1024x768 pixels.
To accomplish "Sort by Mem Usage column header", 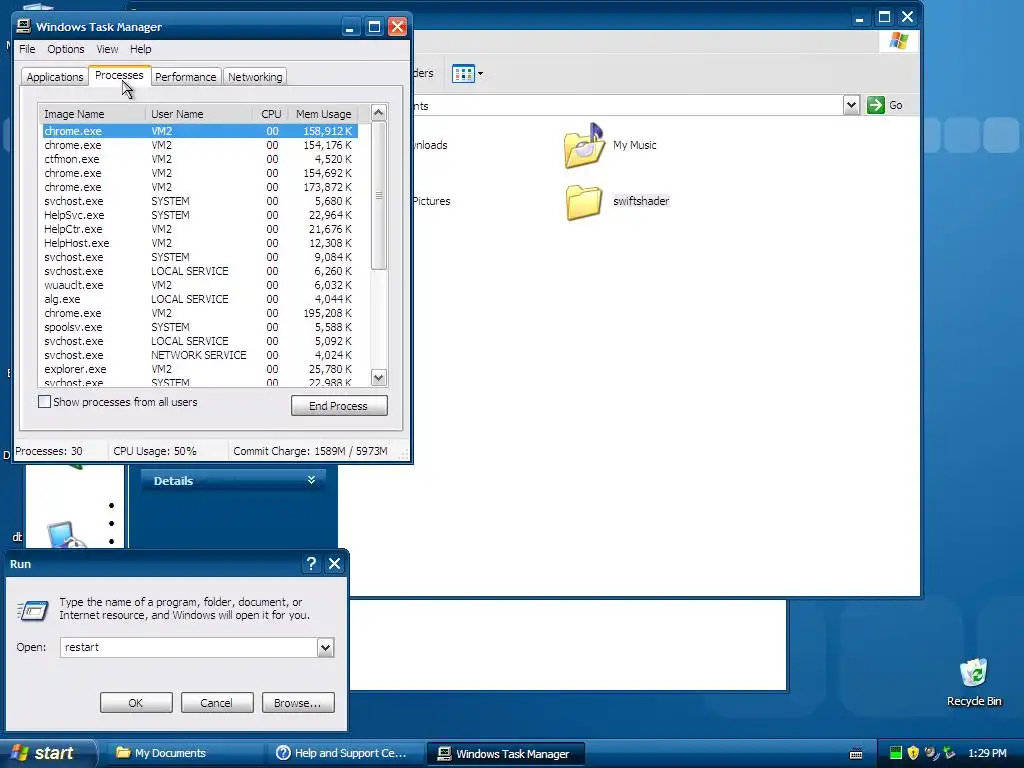I will coord(323,114).
